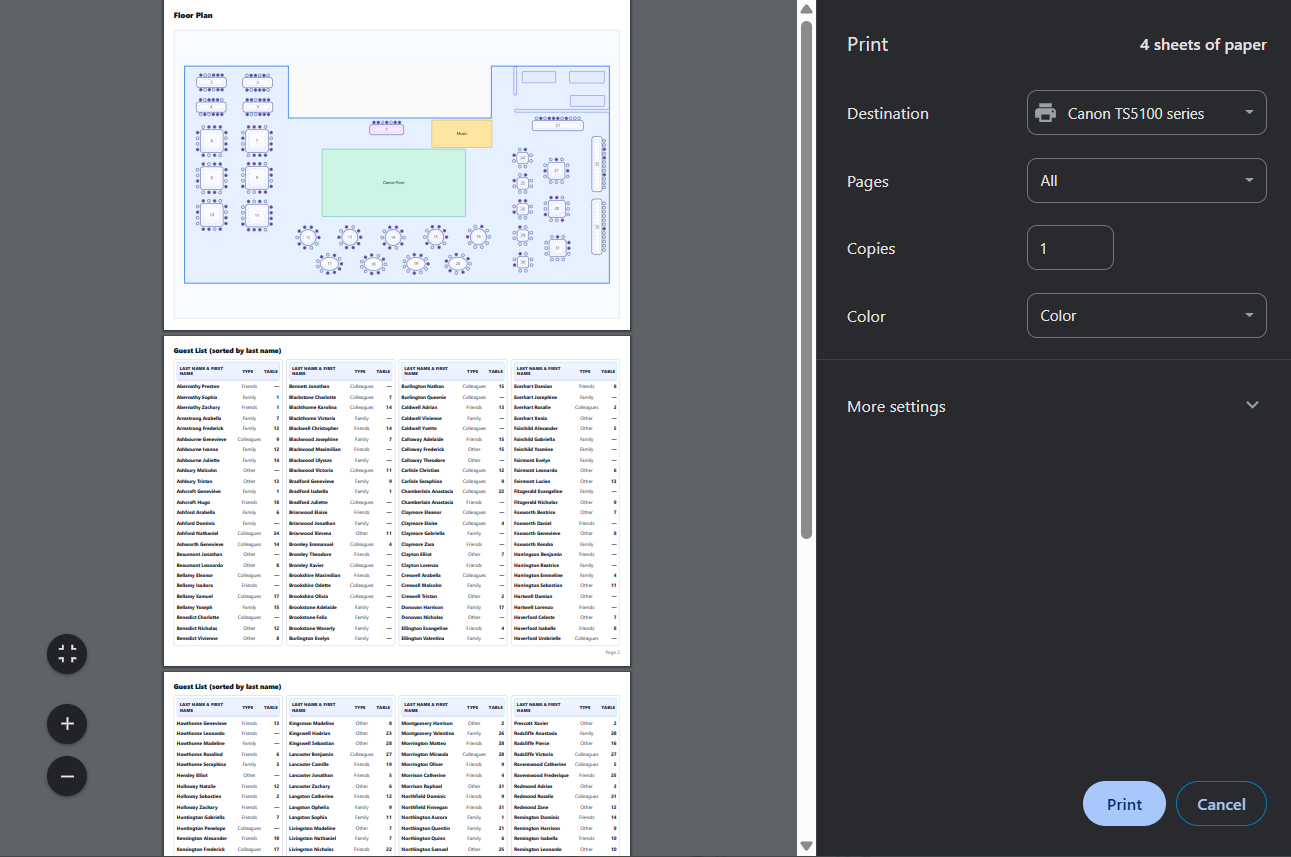
Task: Click 'Kingsman Madeline' on third page
Action: 312,723
